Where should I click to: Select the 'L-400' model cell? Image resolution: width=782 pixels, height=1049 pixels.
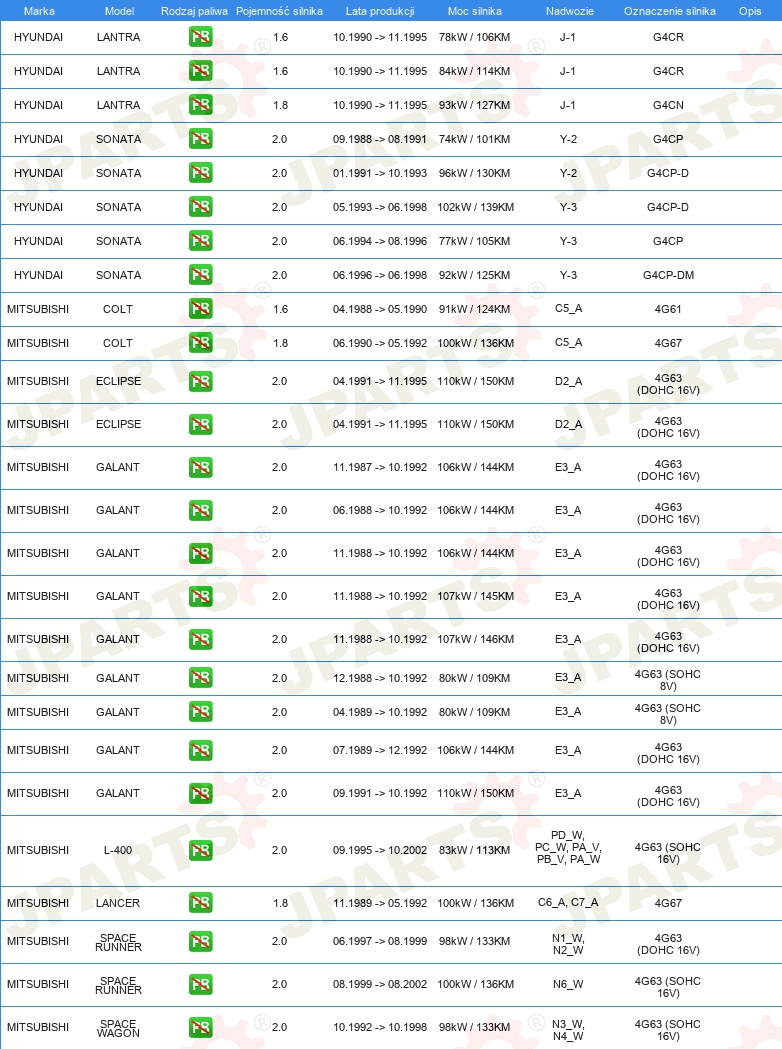pos(118,850)
